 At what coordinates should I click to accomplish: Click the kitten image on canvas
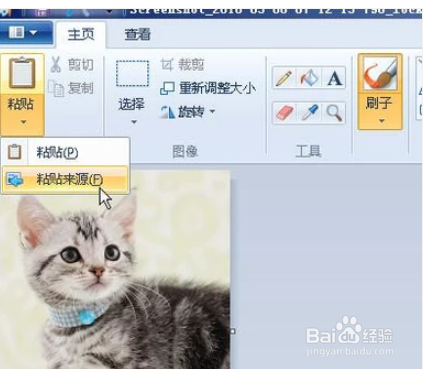tap(115, 270)
